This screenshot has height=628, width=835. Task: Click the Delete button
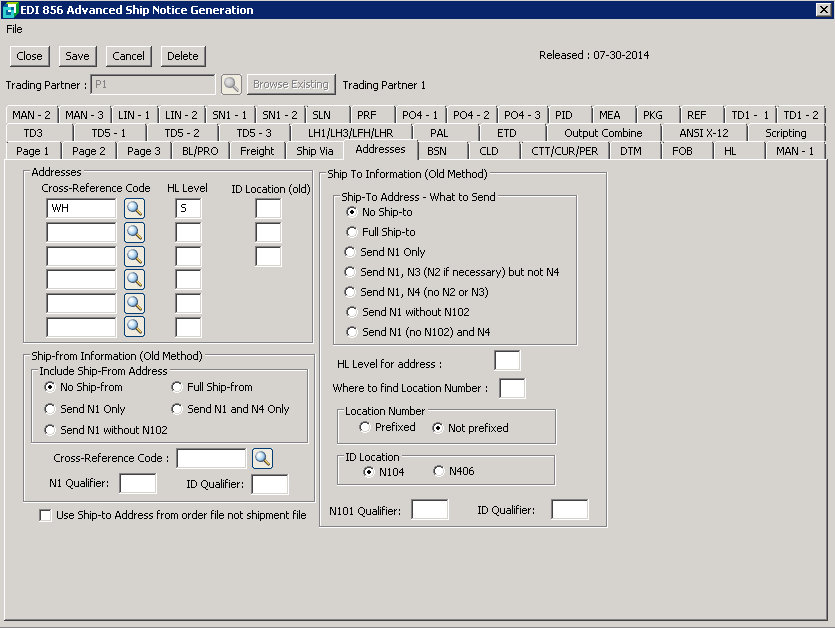point(182,56)
